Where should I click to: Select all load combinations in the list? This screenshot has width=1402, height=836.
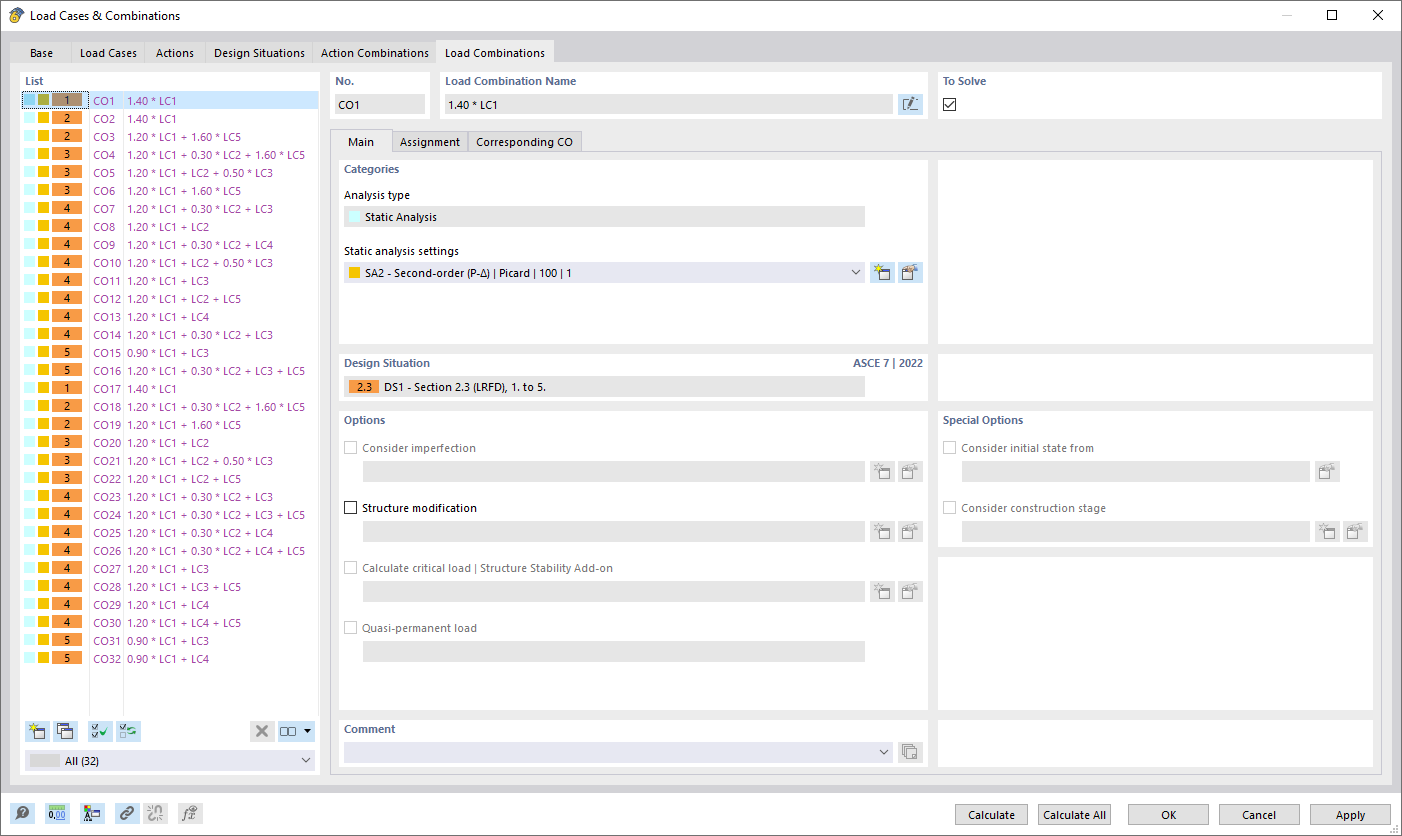100,731
